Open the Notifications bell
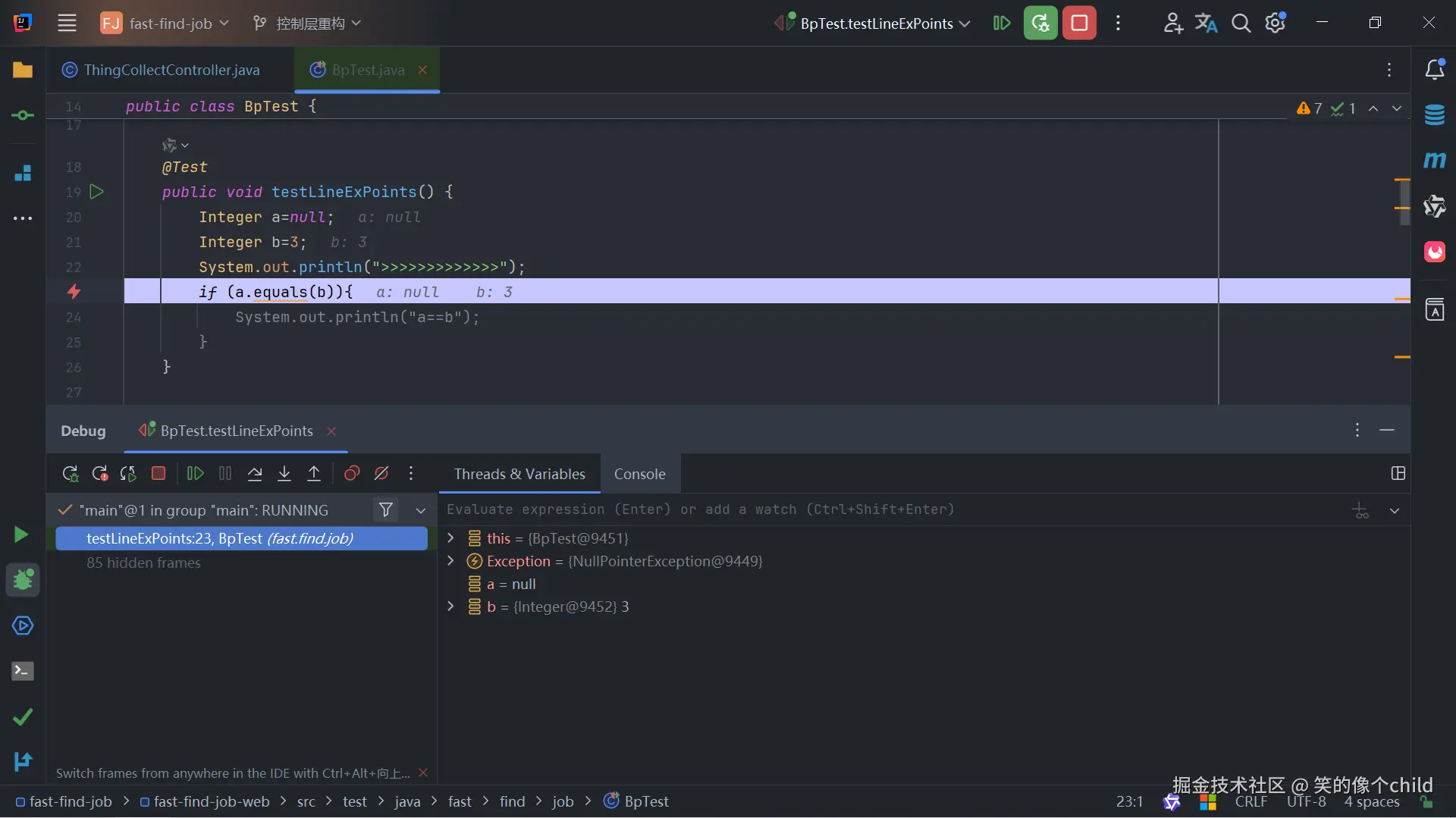The width and height of the screenshot is (1456, 818). click(1435, 70)
